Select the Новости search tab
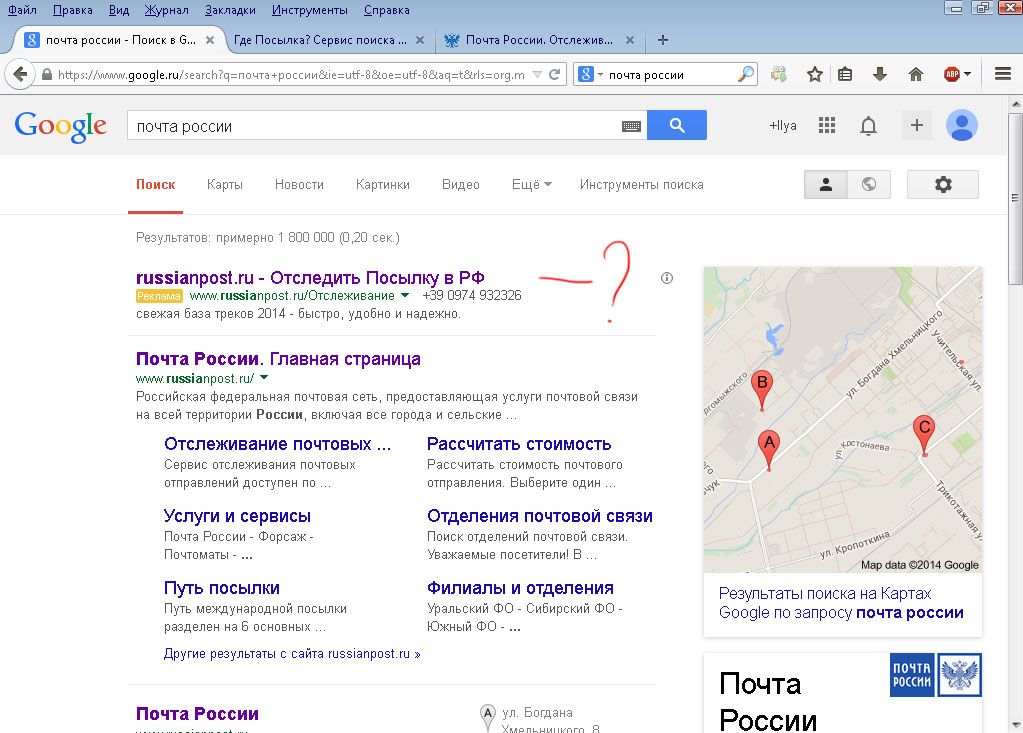 coord(299,185)
